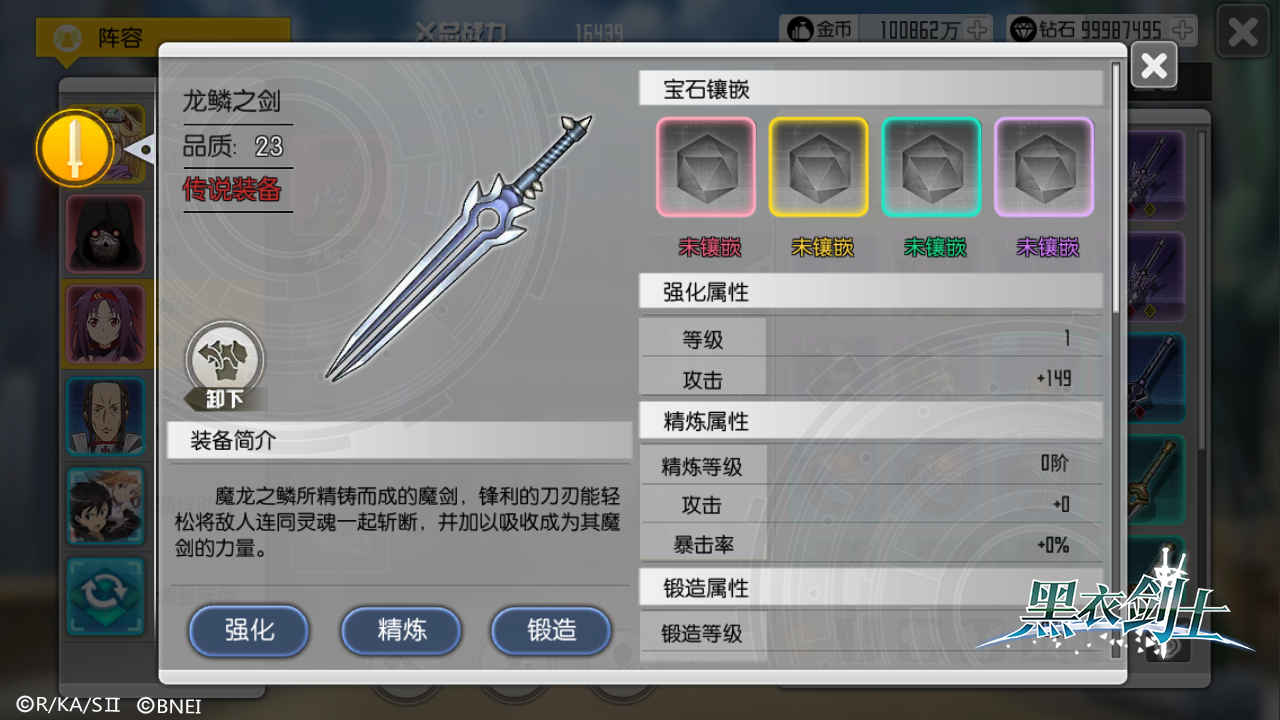Click the 锻造 forge button
1280x720 pixels.
tap(551, 630)
